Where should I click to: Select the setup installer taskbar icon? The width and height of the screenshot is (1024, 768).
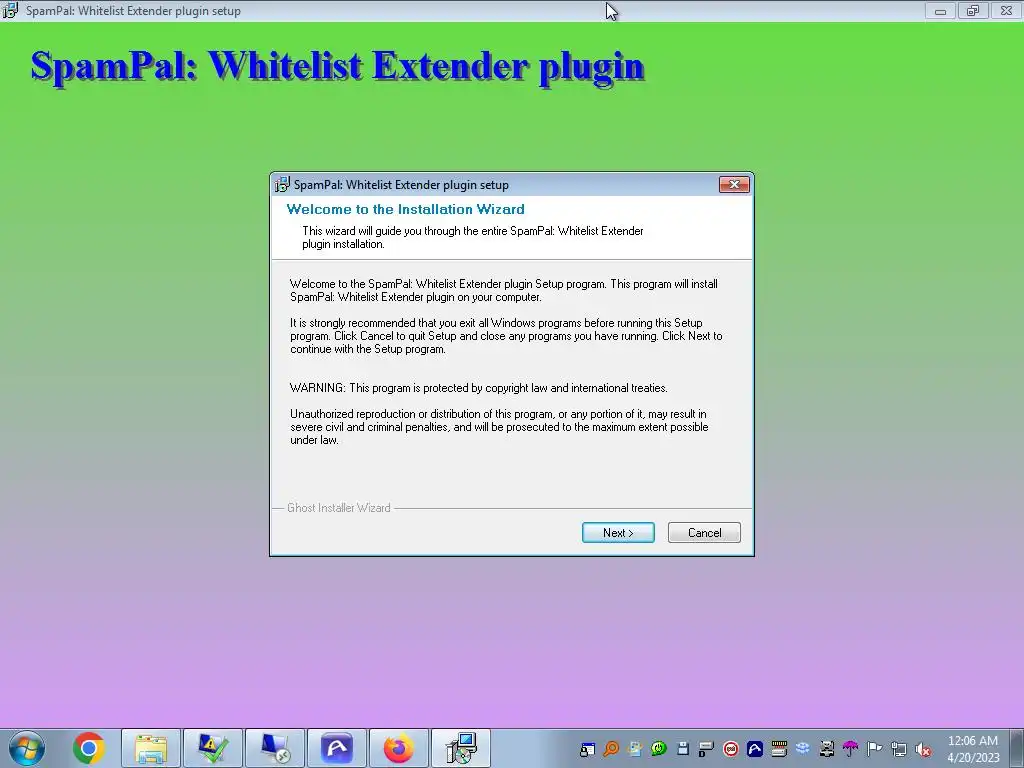[x=461, y=748]
